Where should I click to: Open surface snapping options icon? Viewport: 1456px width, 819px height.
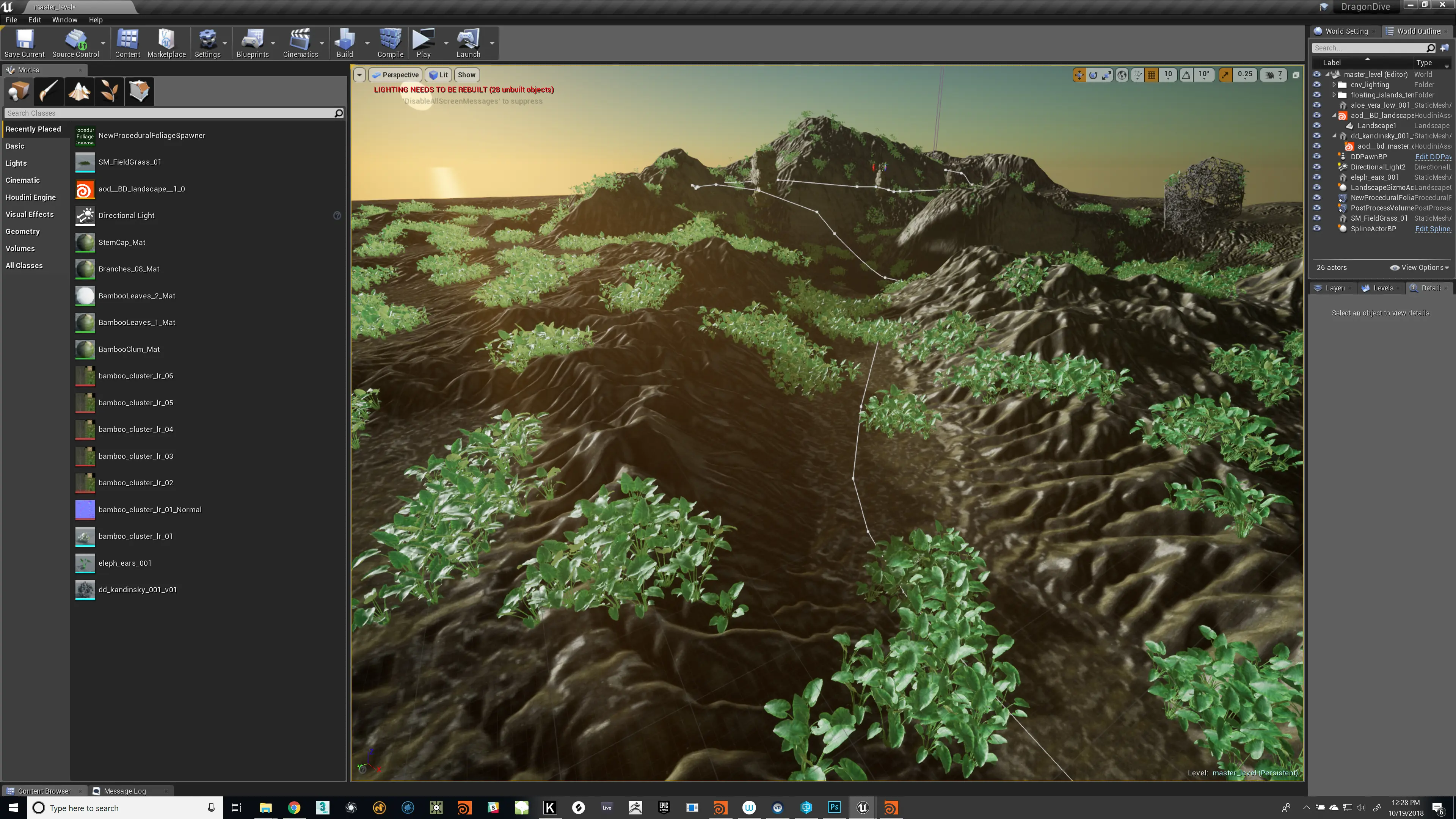(x=1137, y=75)
